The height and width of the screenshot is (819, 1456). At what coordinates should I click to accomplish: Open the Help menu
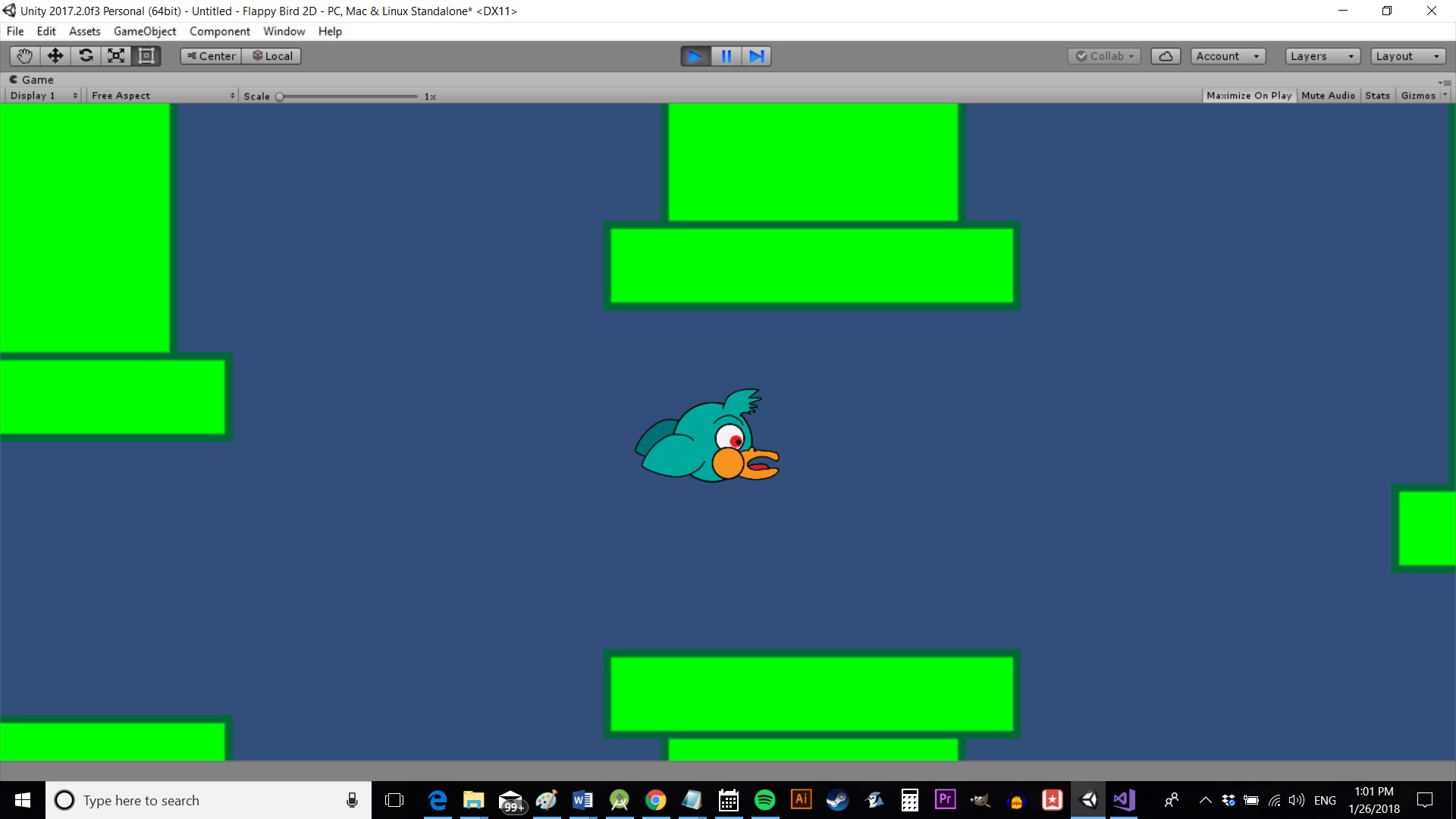tap(330, 31)
